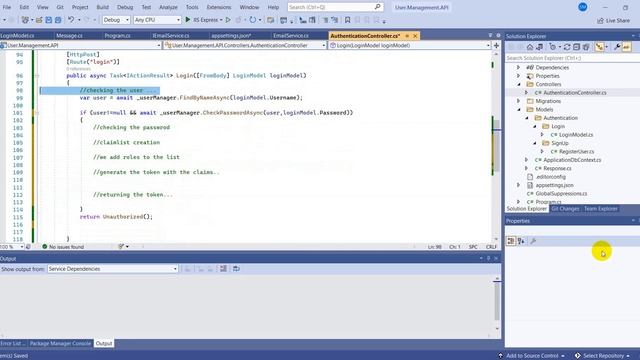Switch to the appsettings.json editor tab

(x=231, y=36)
